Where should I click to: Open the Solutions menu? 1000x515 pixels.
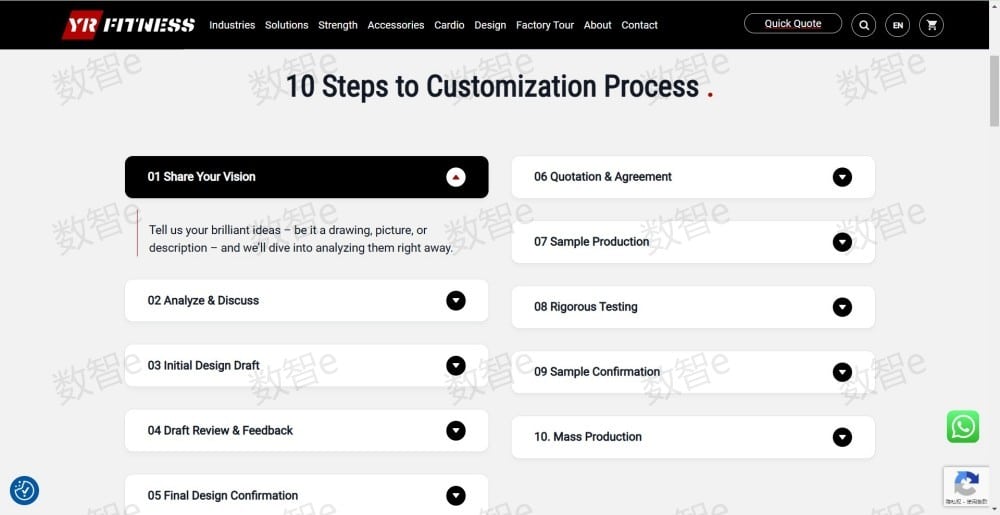(286, 25)
